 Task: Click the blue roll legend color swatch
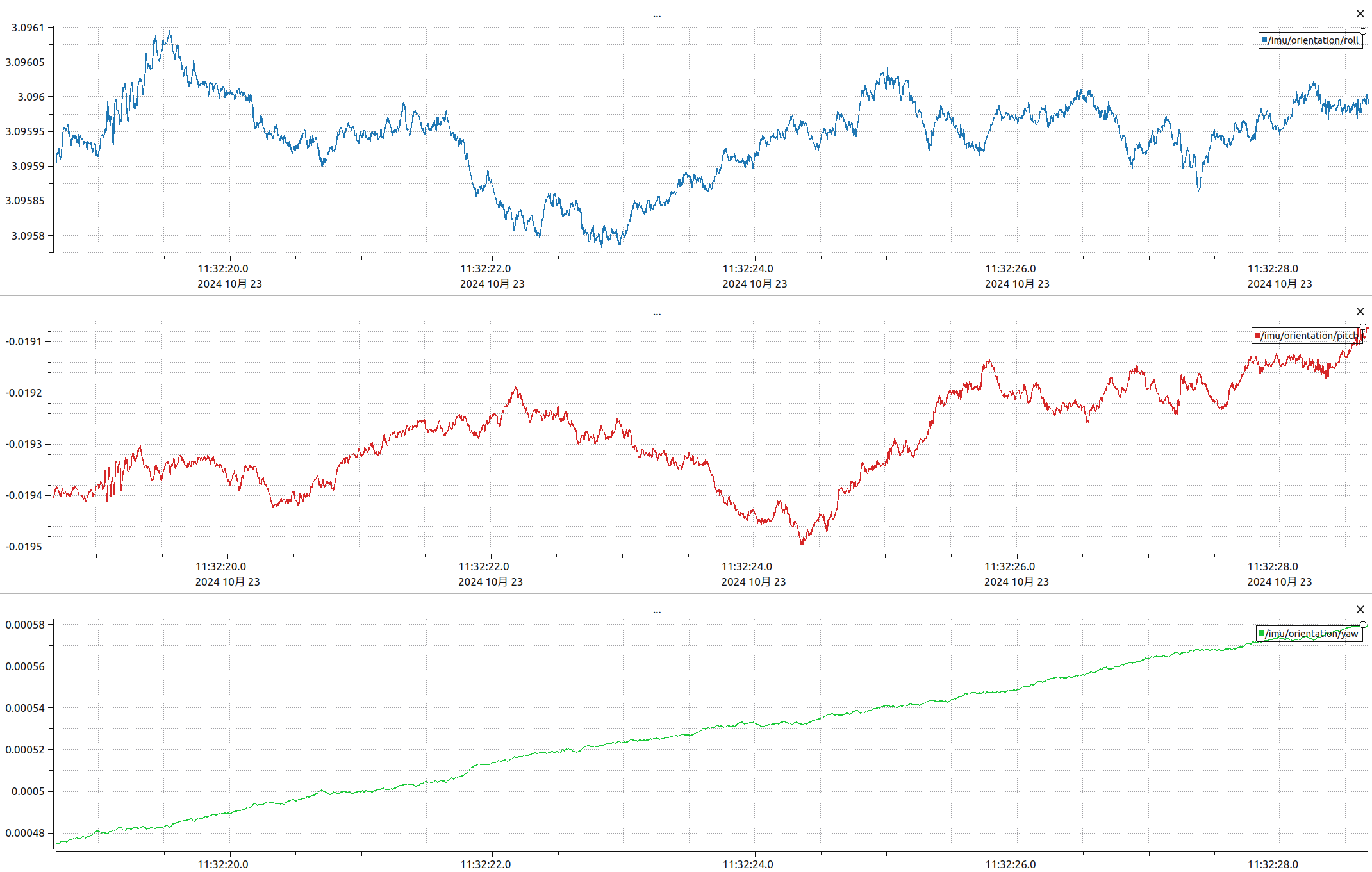point(1264,40)
